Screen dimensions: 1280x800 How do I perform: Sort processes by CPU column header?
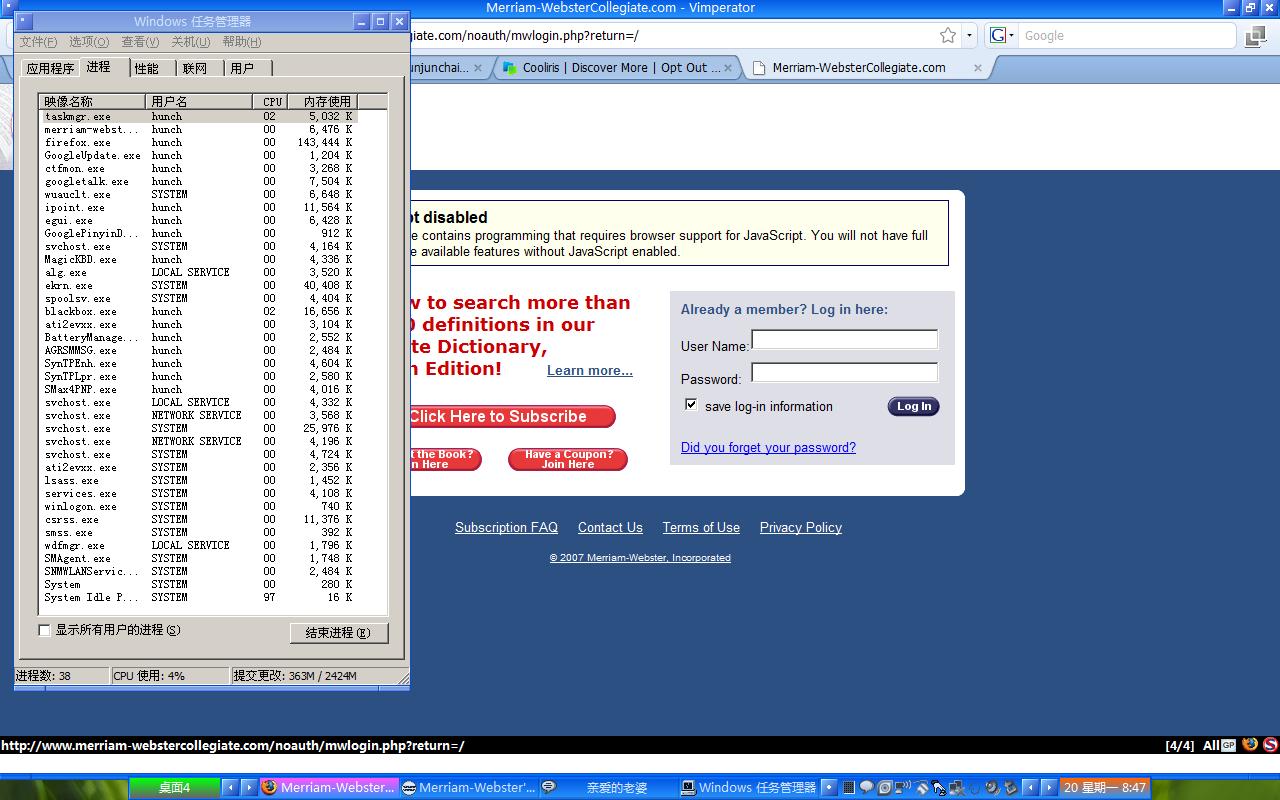tap(270, 101)
